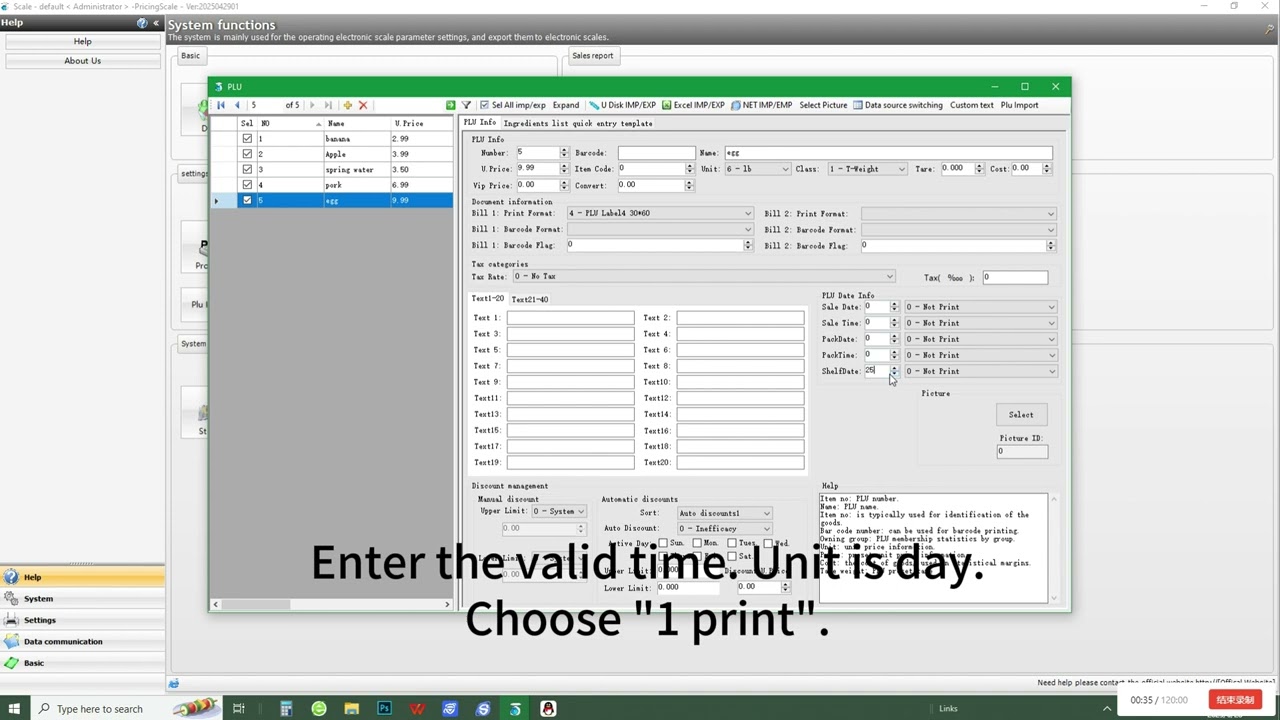Image resolution: width=1280 pixels, height=720 pixels.
Task: Open Ingredients list quick entry template tab
Action: point(578,123)
